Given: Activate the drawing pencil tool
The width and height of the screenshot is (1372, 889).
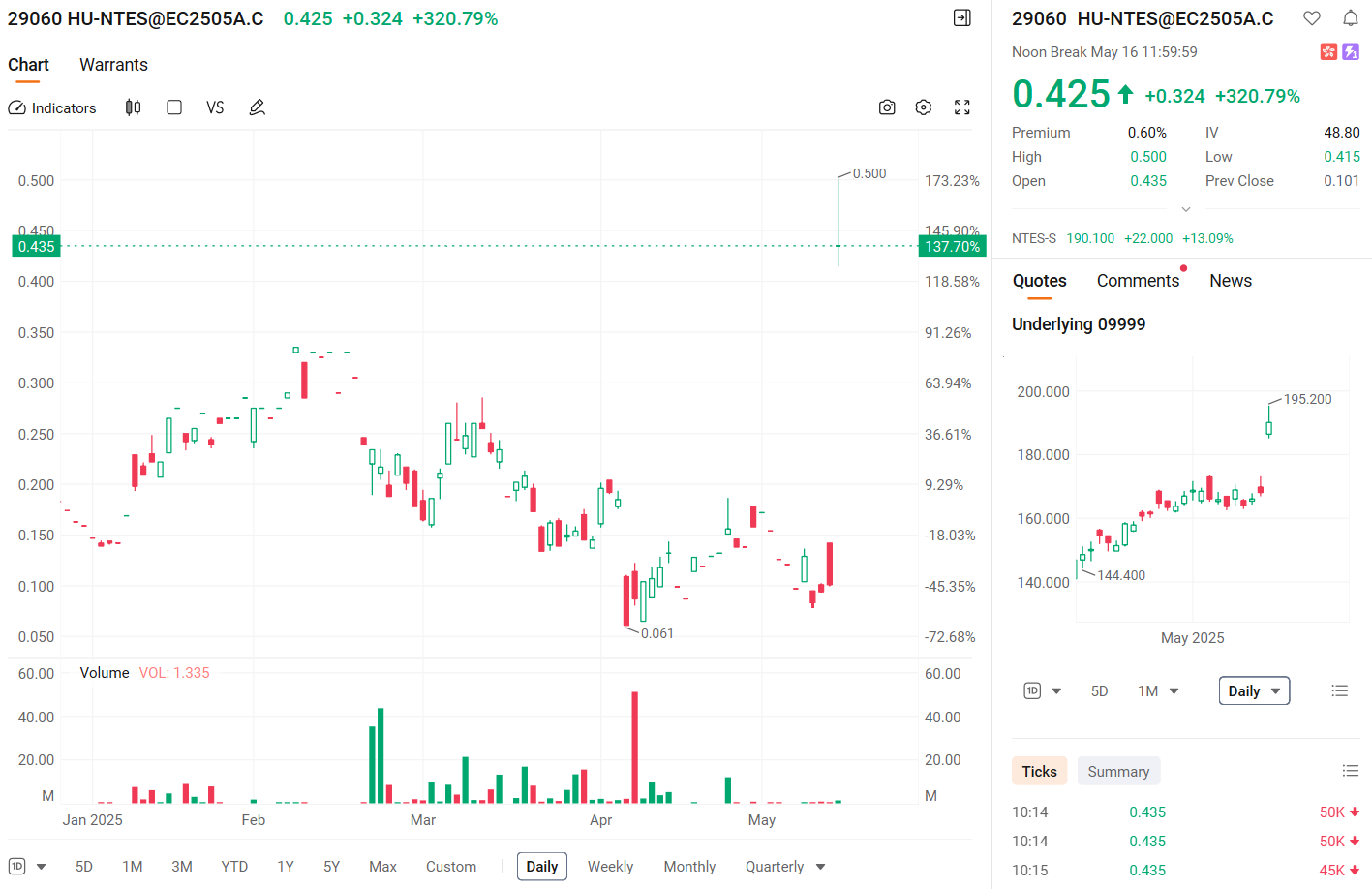Looking at the screenshot, I should [x=257, y=107].
